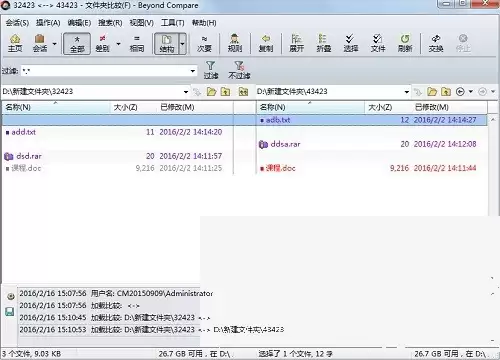The height and width of the screenshot is (360, 500).
Task: Open the 视图(V) menu
Action: point(141,23)
